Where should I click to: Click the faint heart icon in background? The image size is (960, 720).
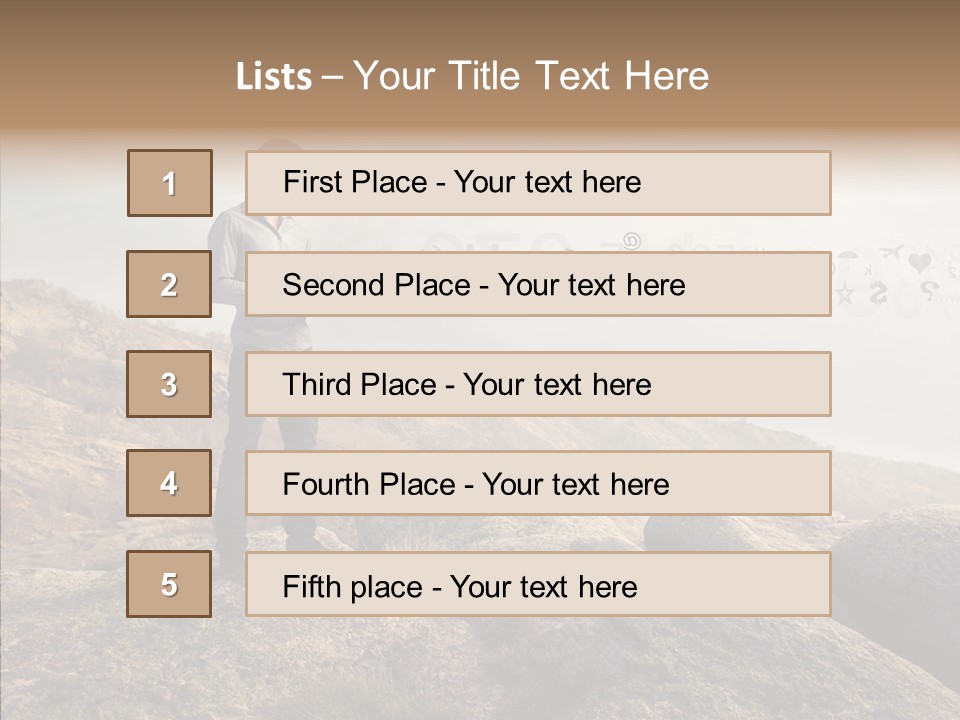(922, 262)
